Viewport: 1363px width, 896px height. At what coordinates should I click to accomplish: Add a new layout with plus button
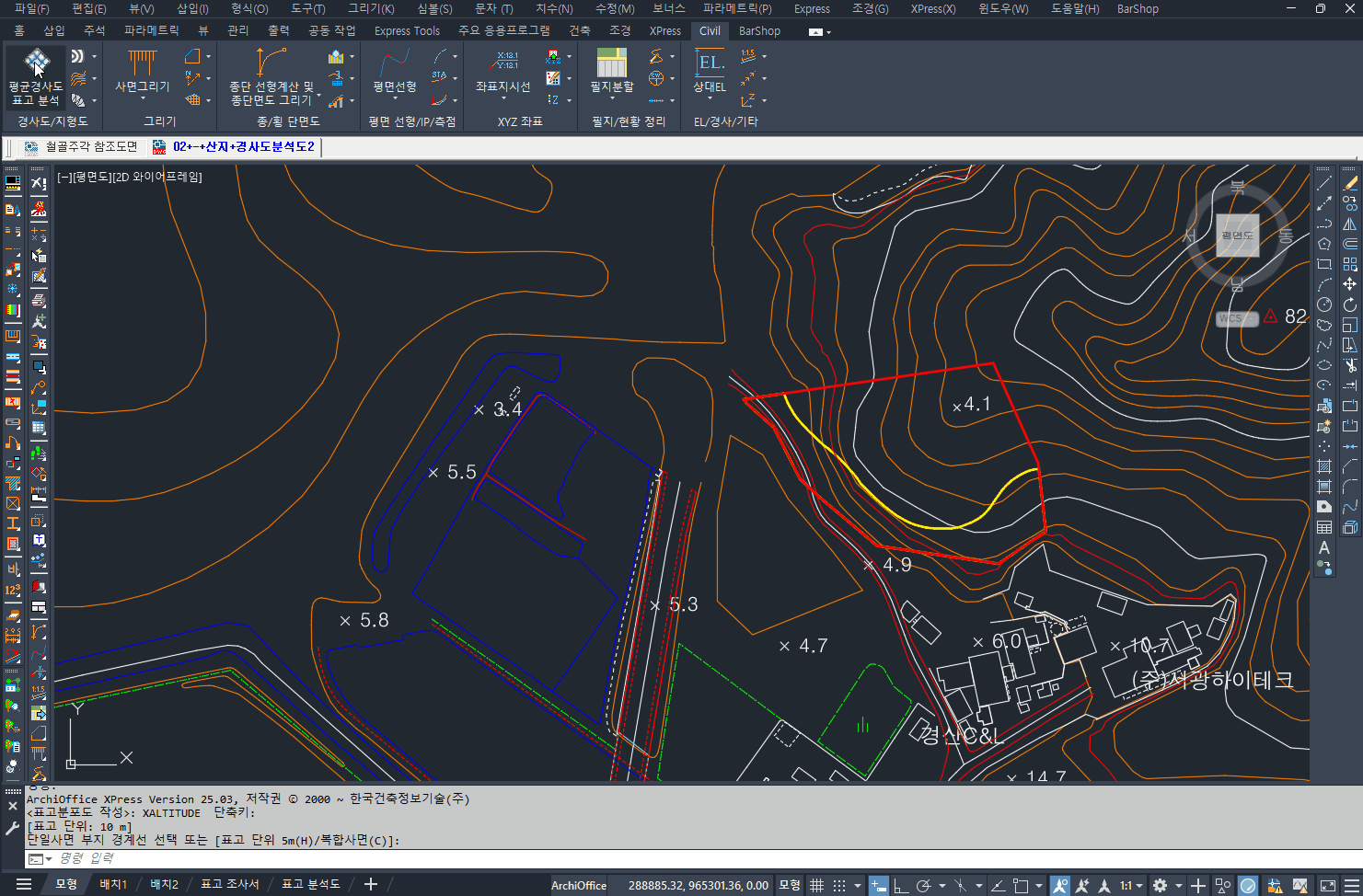click(x=370, y=884)
